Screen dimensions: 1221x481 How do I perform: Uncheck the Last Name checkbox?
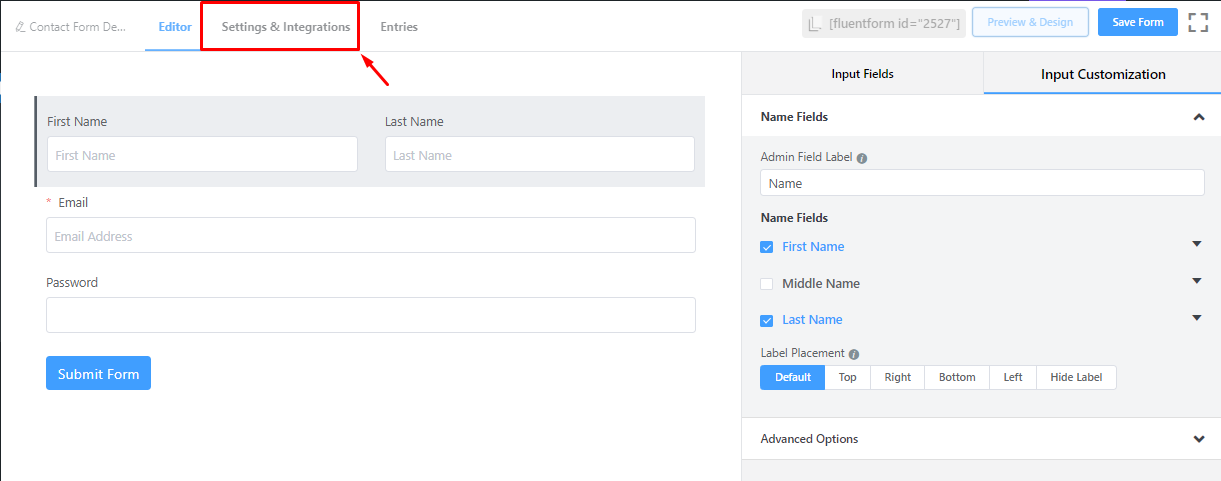pos(767,321)
